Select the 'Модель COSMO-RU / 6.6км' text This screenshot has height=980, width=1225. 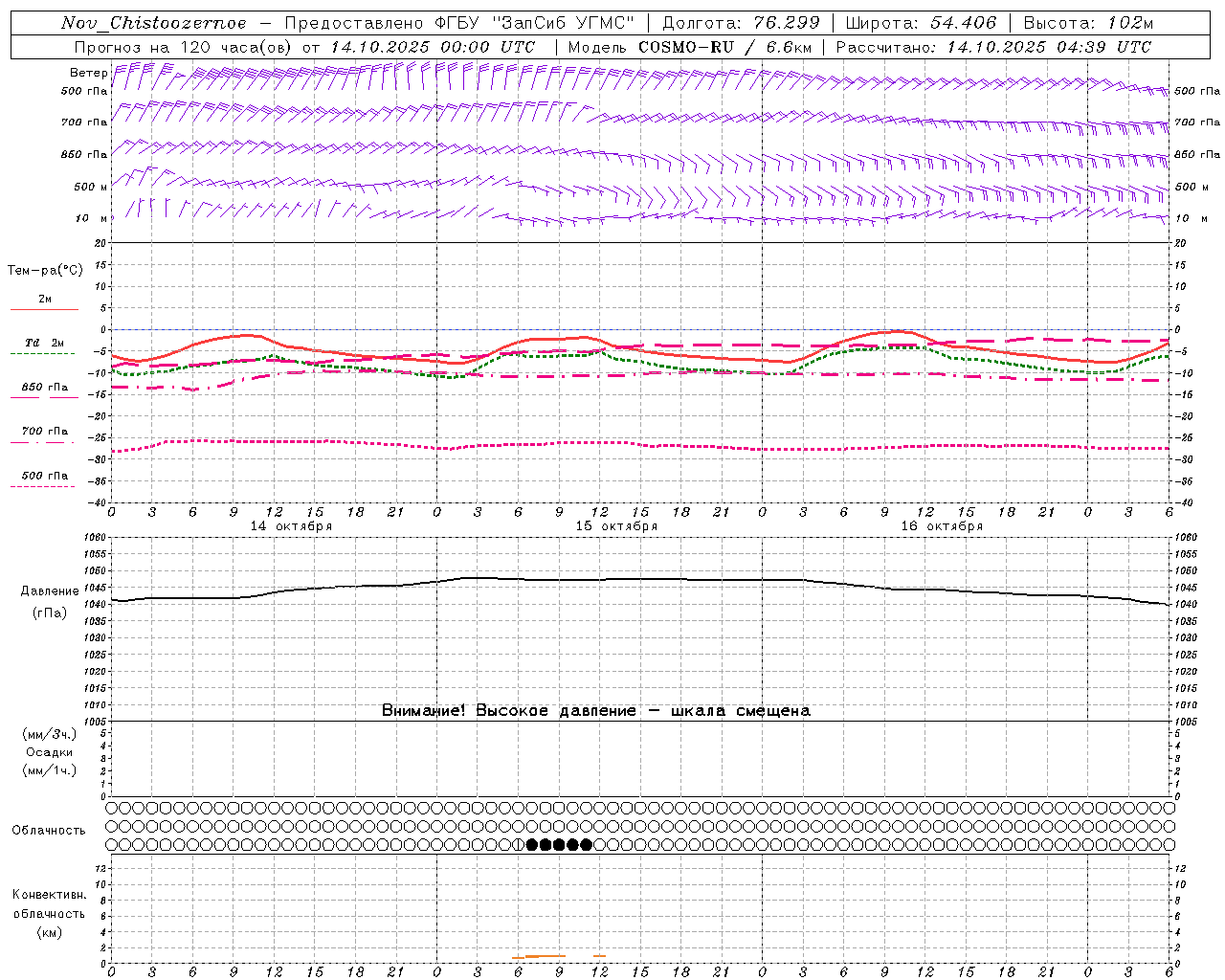(x=690, y=47)
